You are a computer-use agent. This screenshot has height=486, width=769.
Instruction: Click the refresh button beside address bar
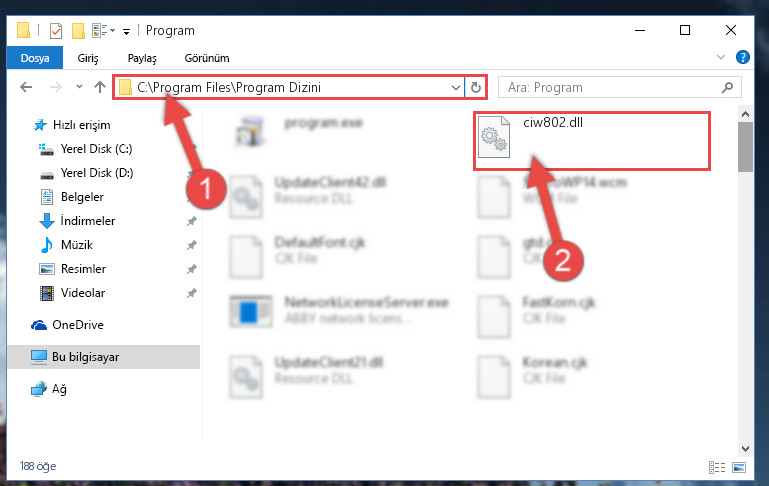click(475, 87)
